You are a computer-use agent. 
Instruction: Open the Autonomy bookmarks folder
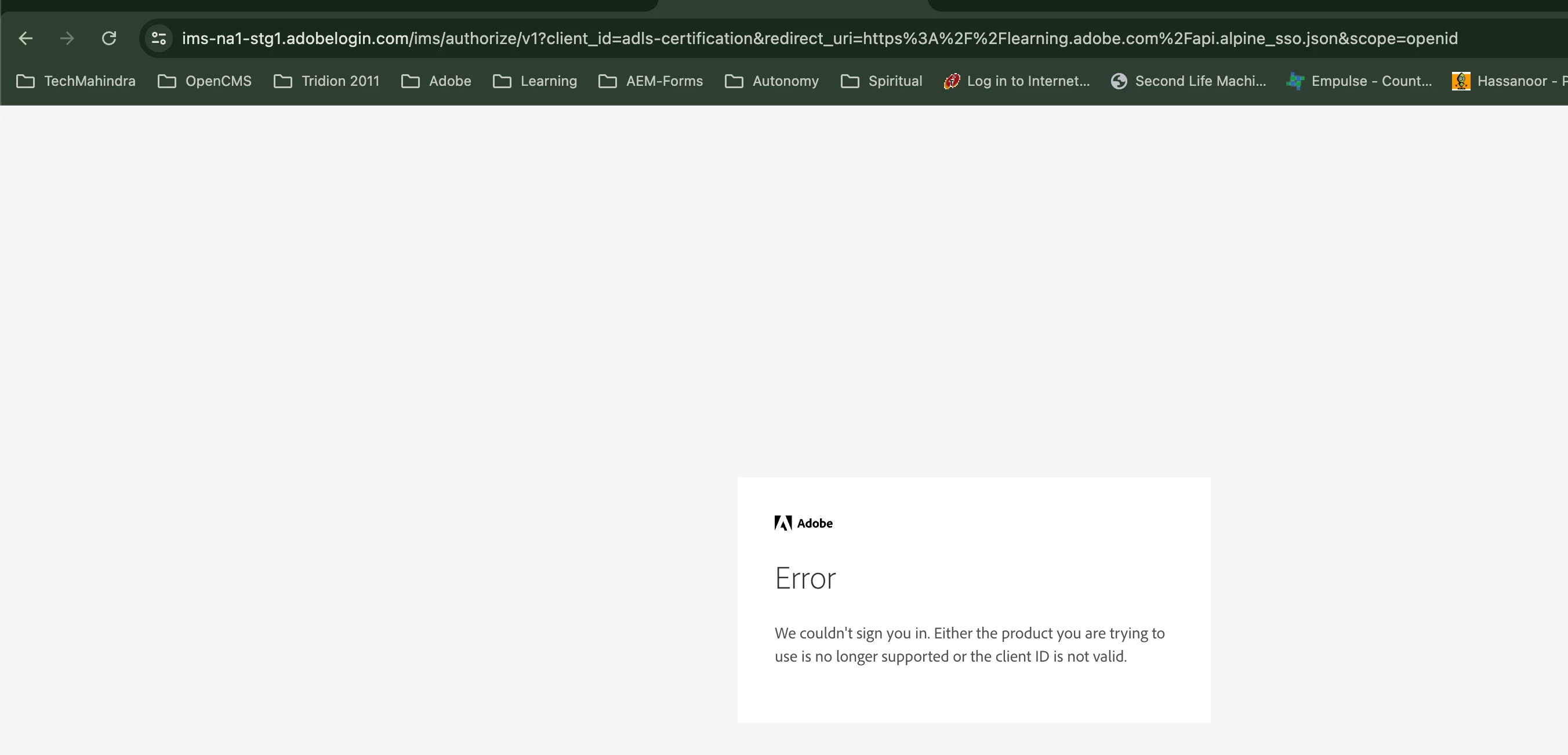(x=772, y=81)
